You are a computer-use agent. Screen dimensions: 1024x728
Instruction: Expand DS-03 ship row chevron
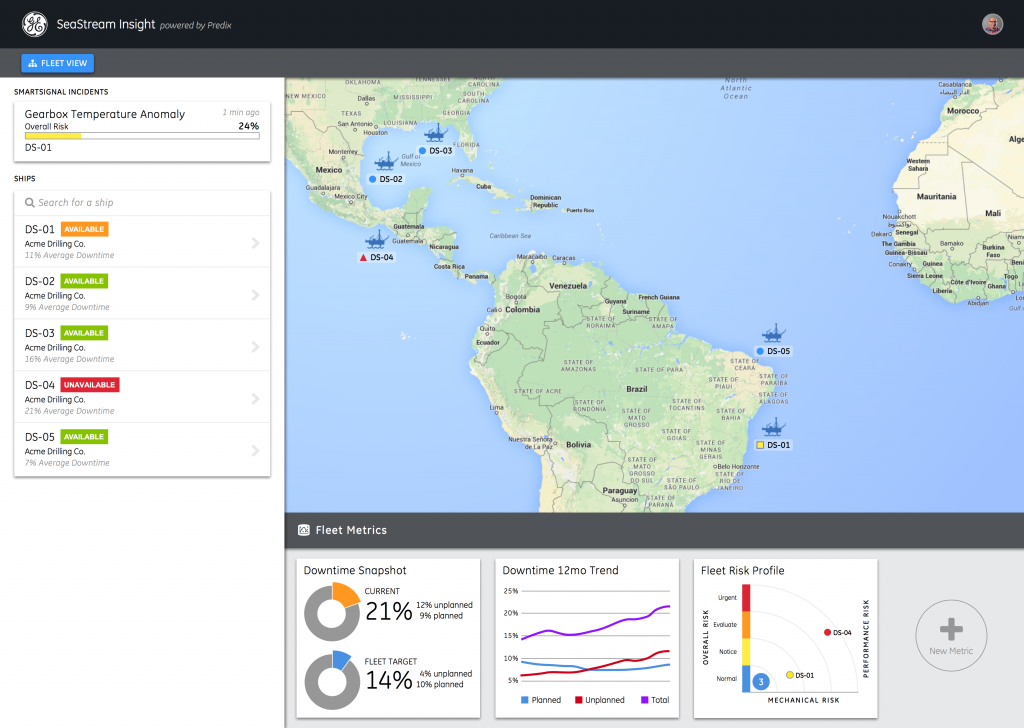tap(255, 347)
